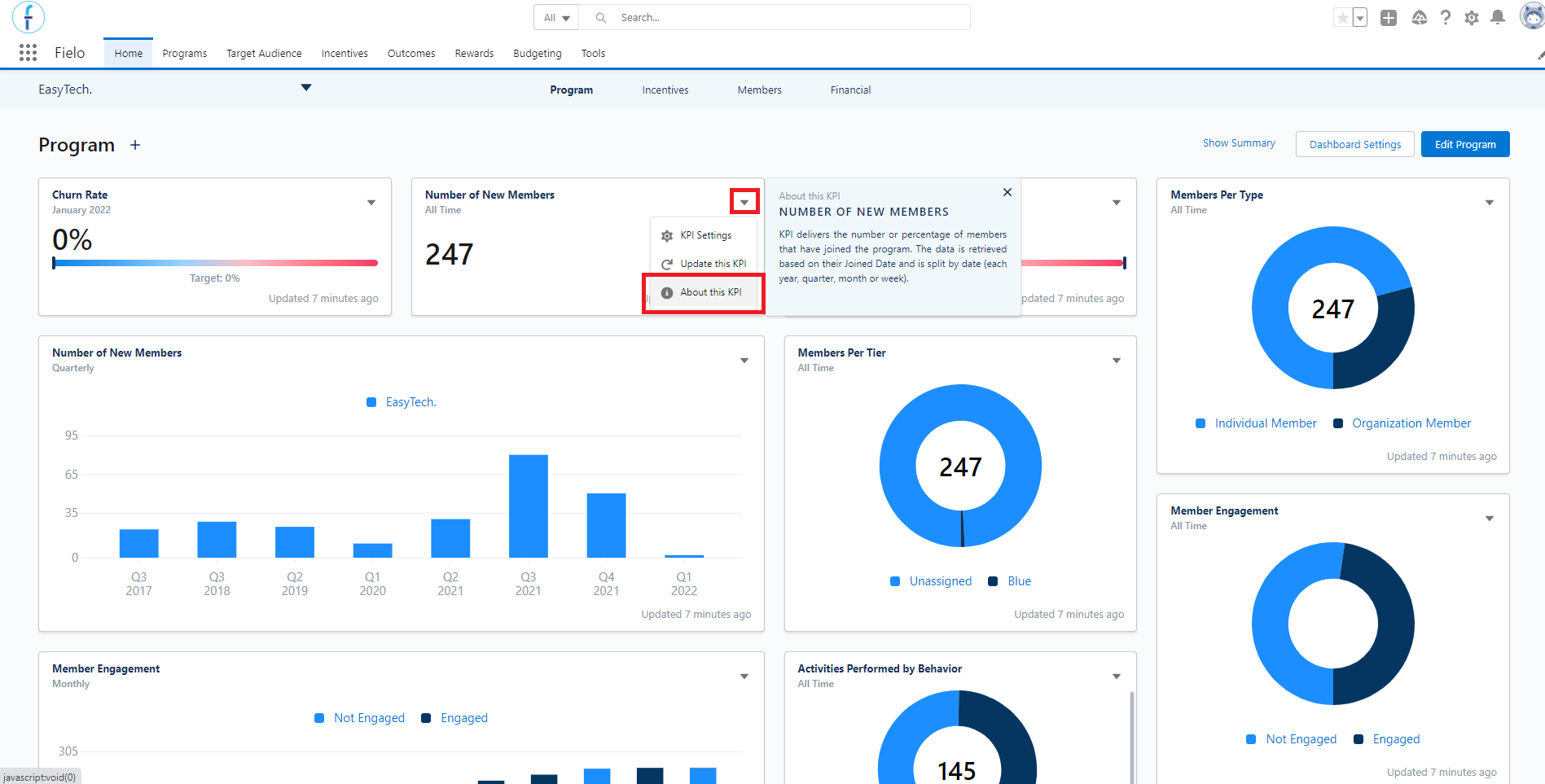Open the Programs tab
Viewport: 1545px width, 784px height.
click(x=185, y=54)
